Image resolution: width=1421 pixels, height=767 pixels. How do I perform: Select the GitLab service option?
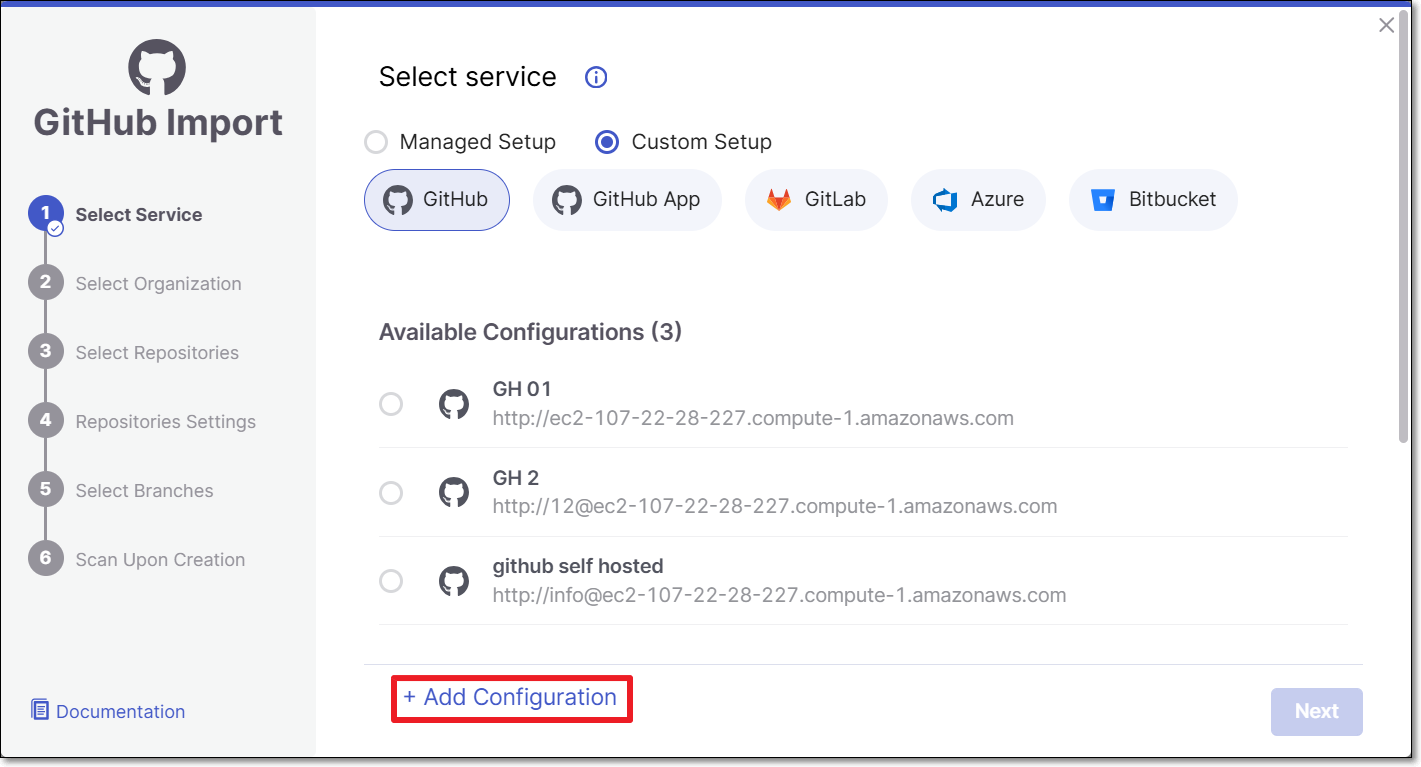(816, 199)
